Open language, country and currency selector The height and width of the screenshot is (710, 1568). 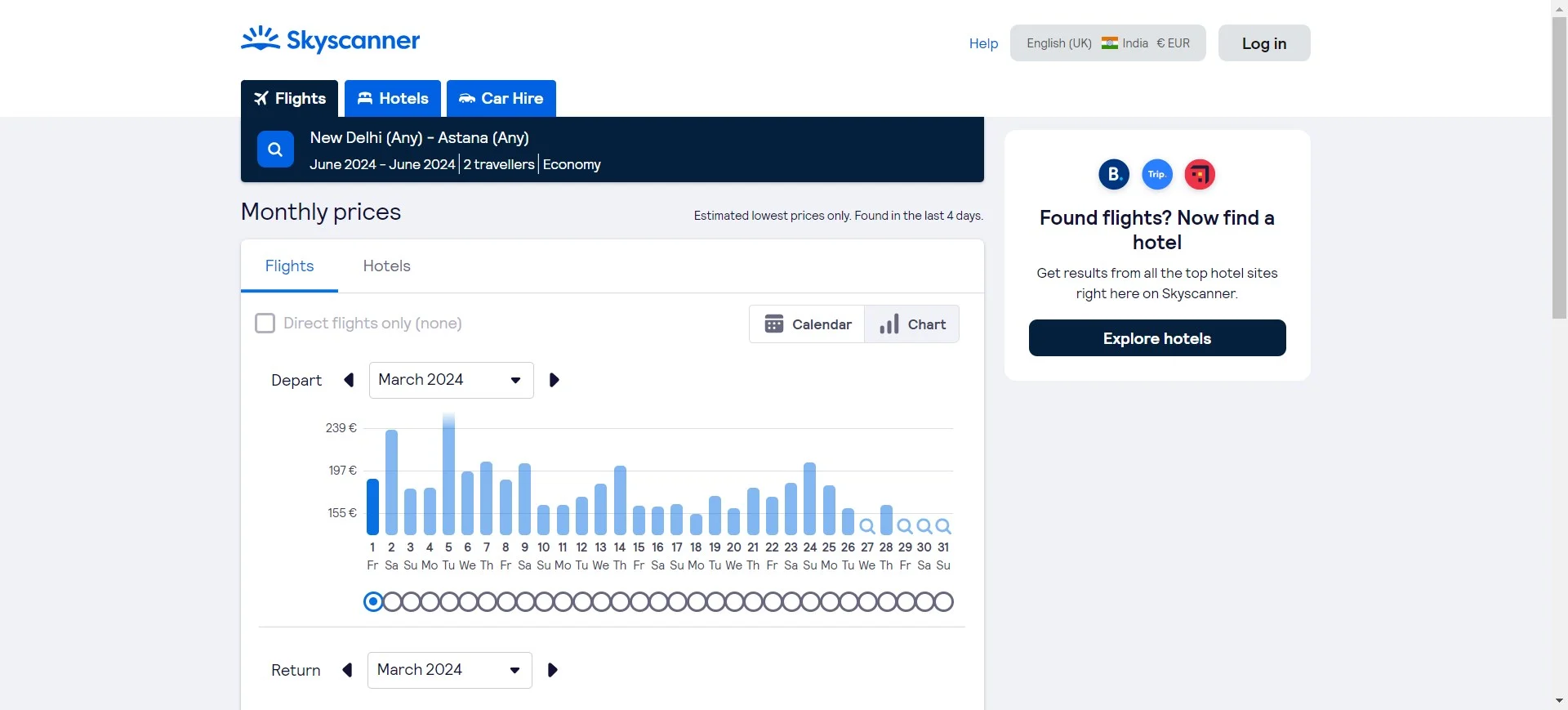click(1107, 43)
